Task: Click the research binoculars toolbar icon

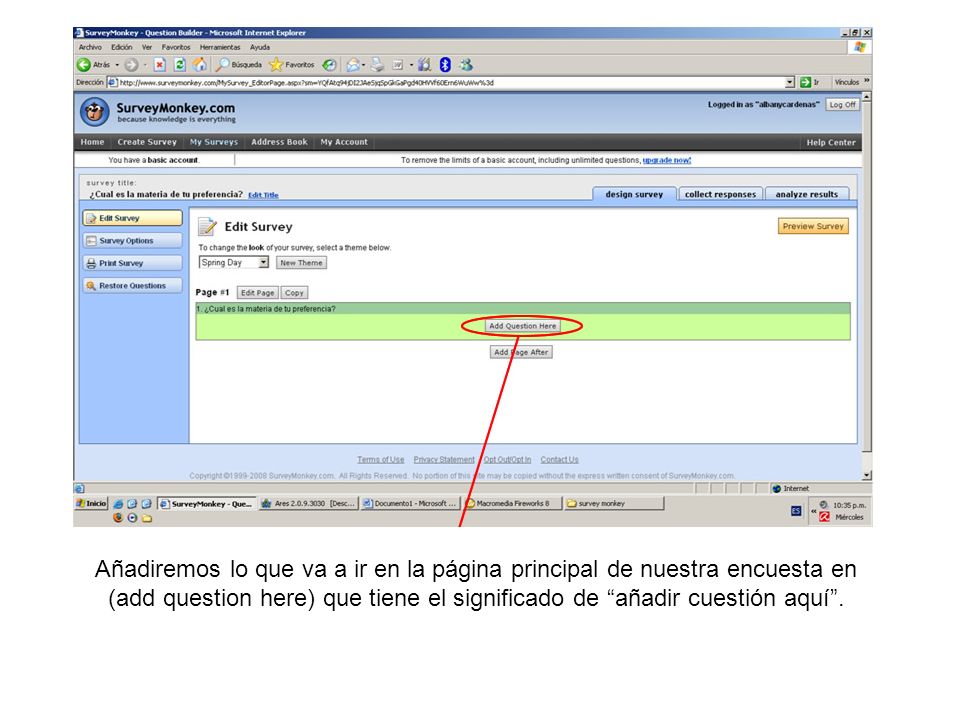Action: pyautogui.click(x=424, y=64)
